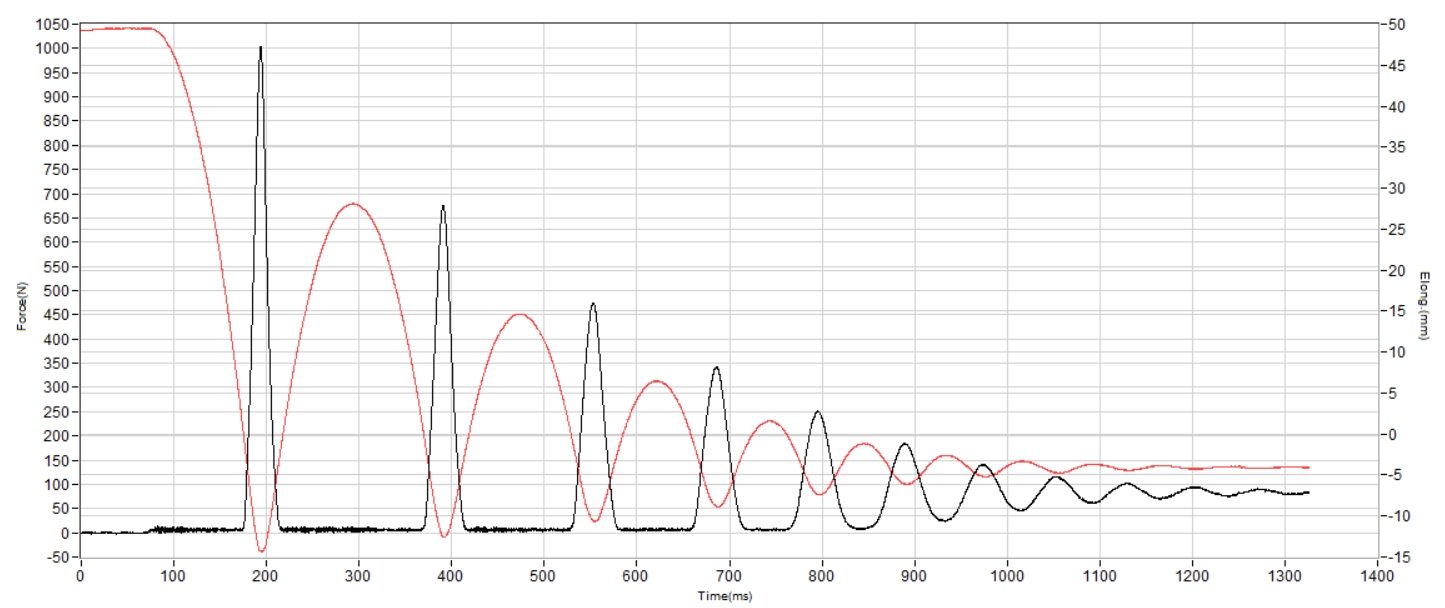Click the highest black force peak near 1000 N

[x=261, y=47]
